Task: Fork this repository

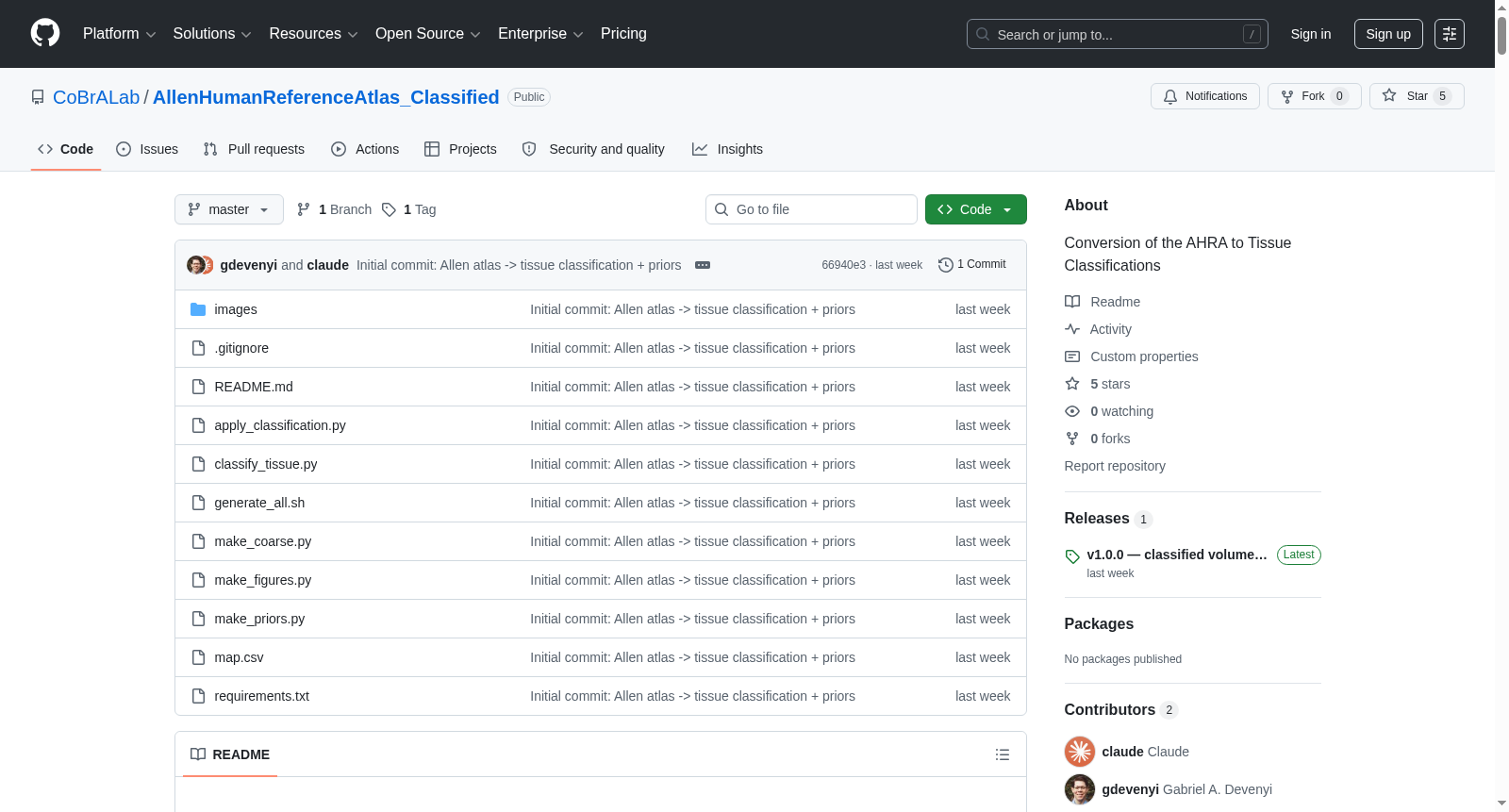Action: 1315,96
